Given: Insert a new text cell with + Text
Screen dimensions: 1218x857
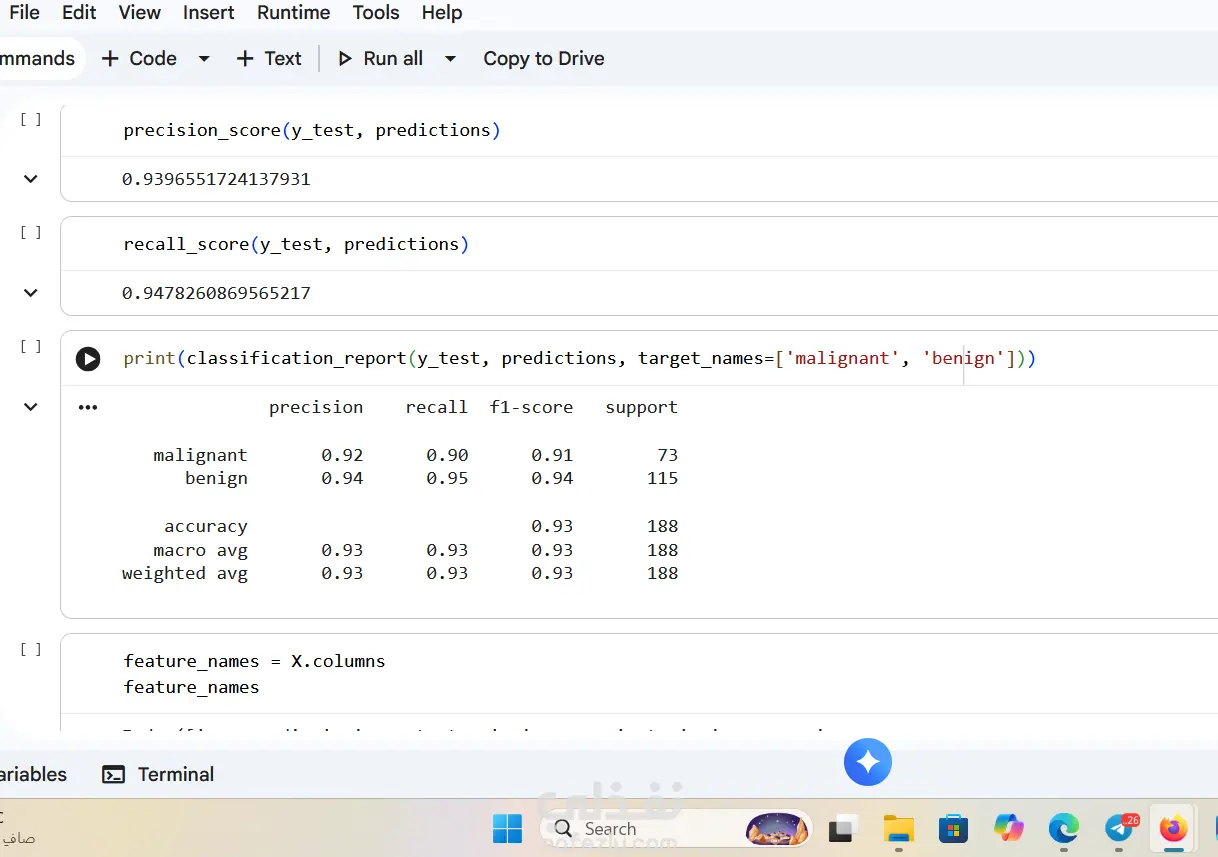Looking at the screenshot, I should [268, 58].
